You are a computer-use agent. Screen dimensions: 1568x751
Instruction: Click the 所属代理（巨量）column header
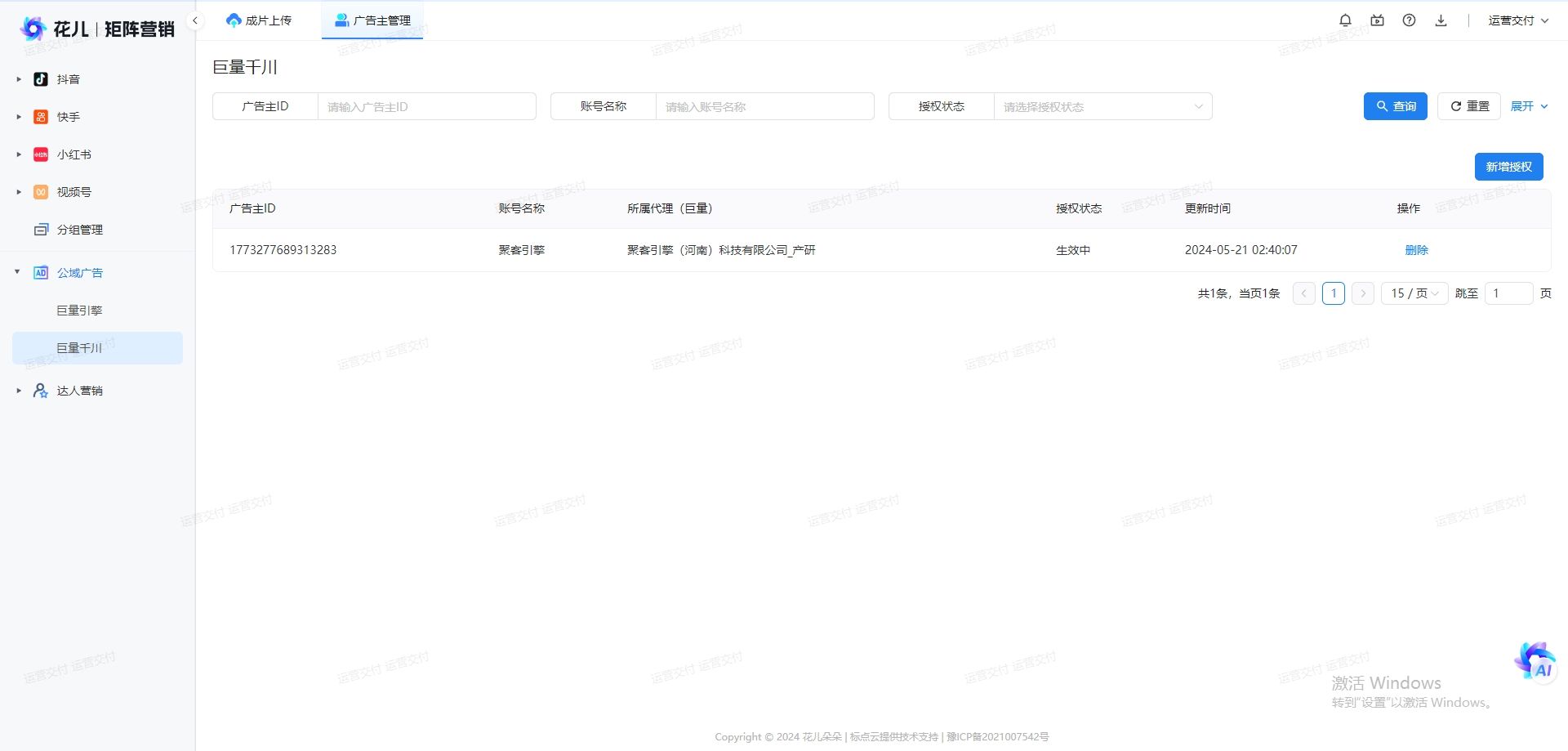click(673, 208)
